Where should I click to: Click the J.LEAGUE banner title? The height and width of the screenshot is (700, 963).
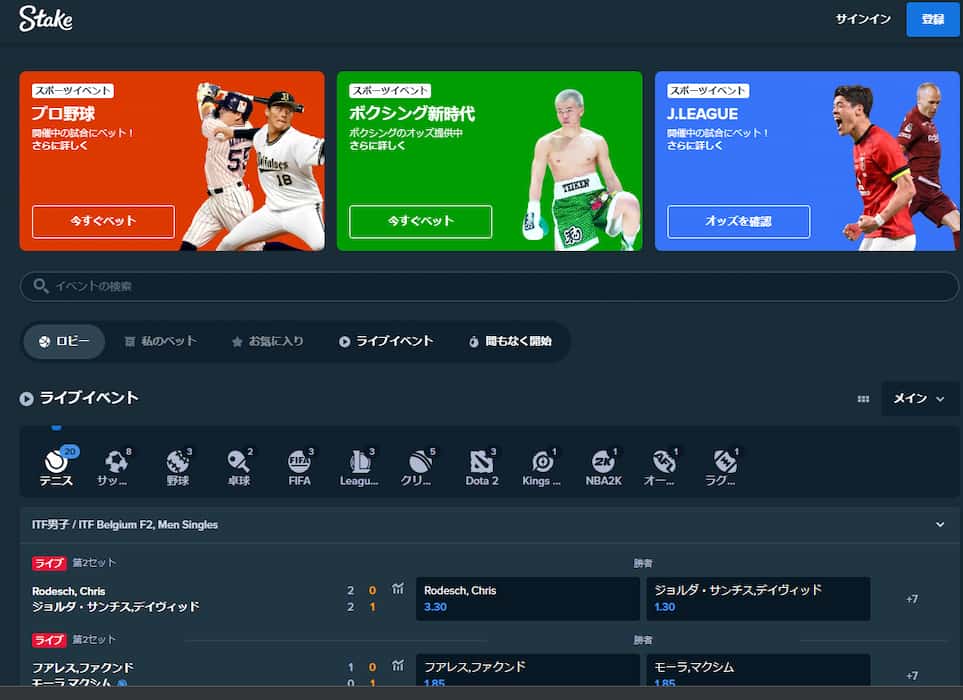pos(703,114)
